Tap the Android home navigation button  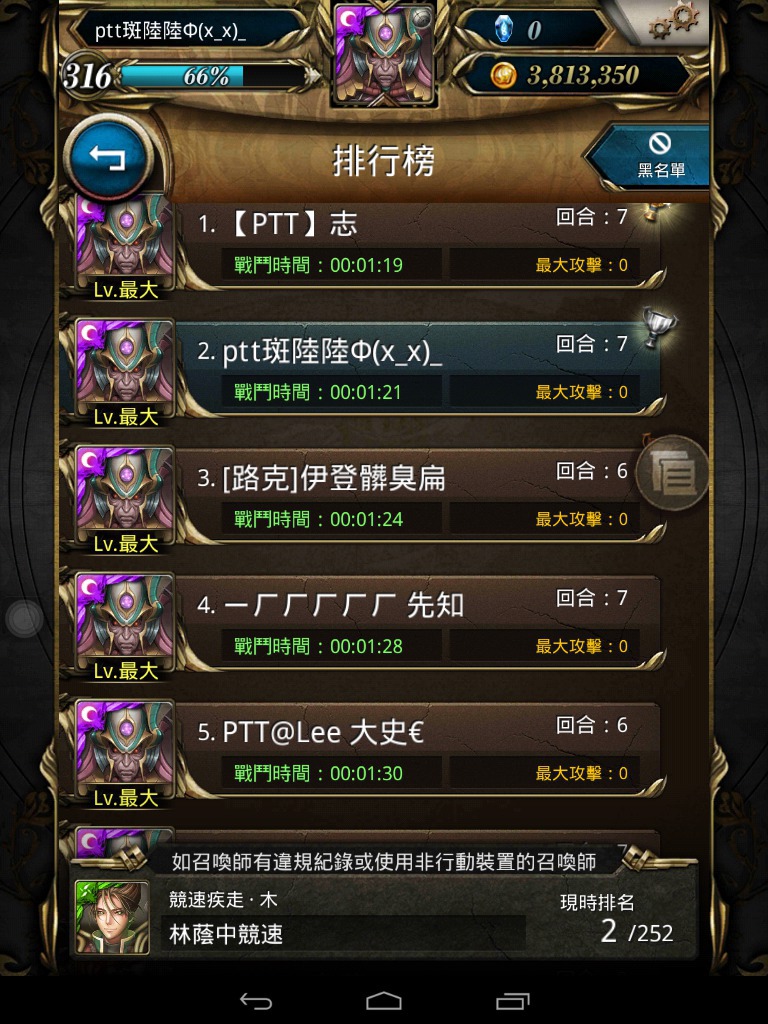[384, 1000]
